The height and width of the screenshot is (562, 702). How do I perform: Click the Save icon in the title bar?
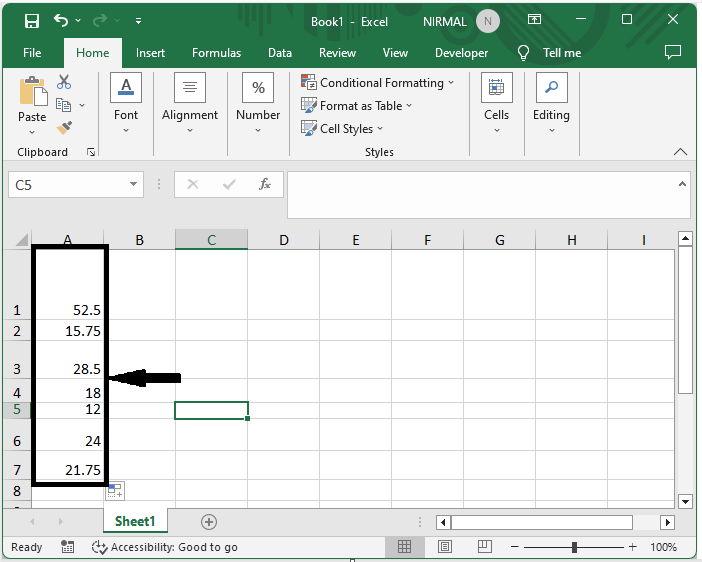click(x=32, y=21)
